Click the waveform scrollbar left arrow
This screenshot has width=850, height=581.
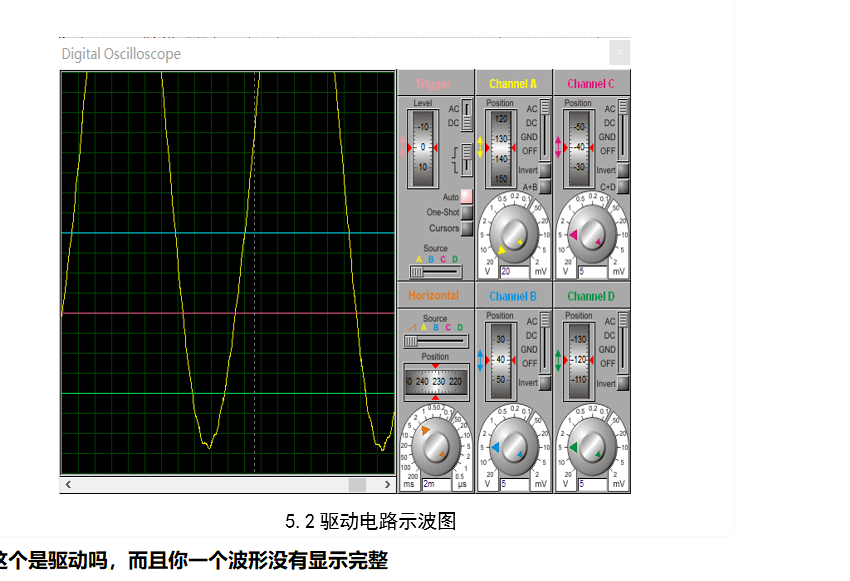point(68,485)
